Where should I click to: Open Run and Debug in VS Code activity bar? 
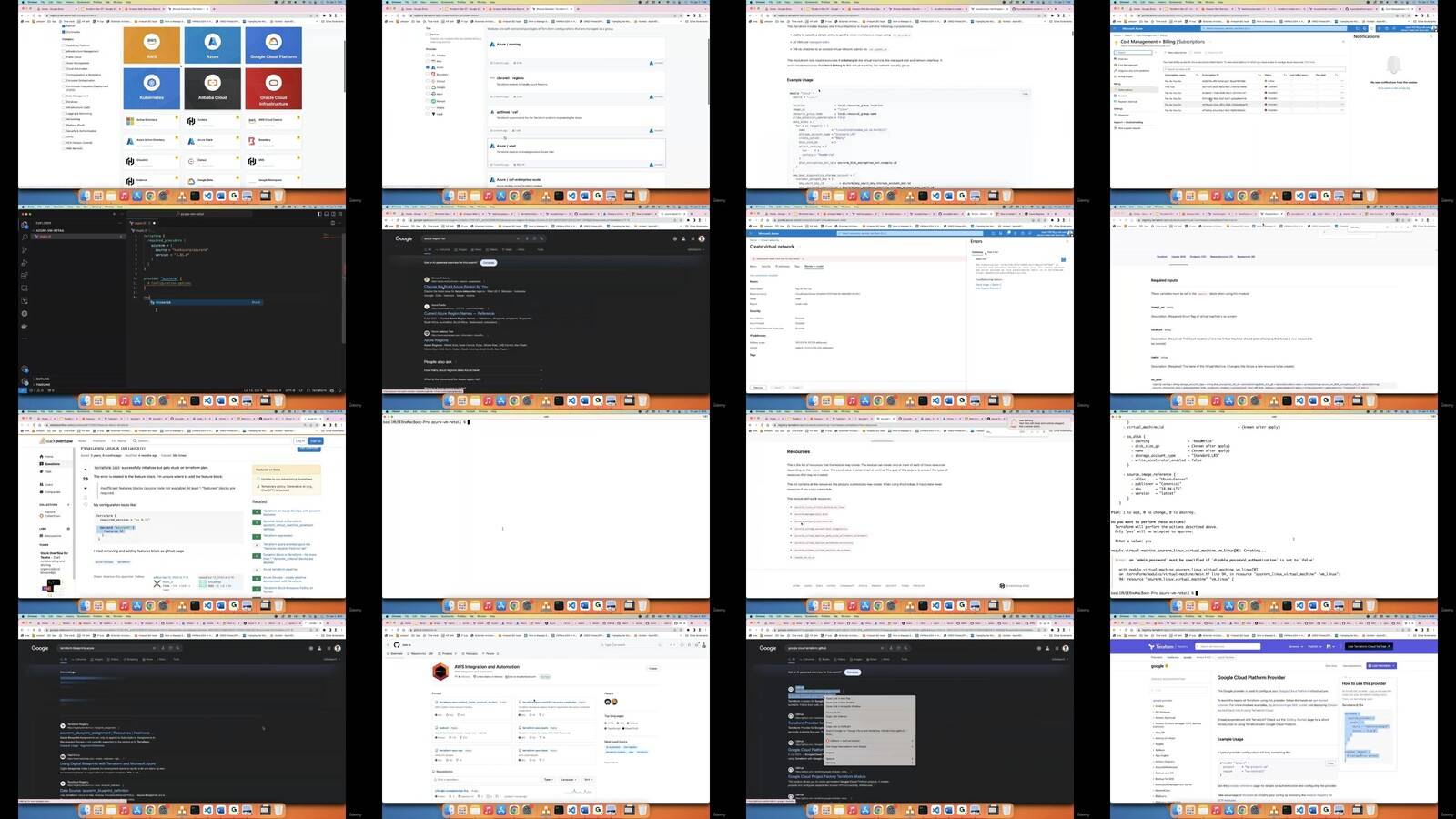(25, 263)
